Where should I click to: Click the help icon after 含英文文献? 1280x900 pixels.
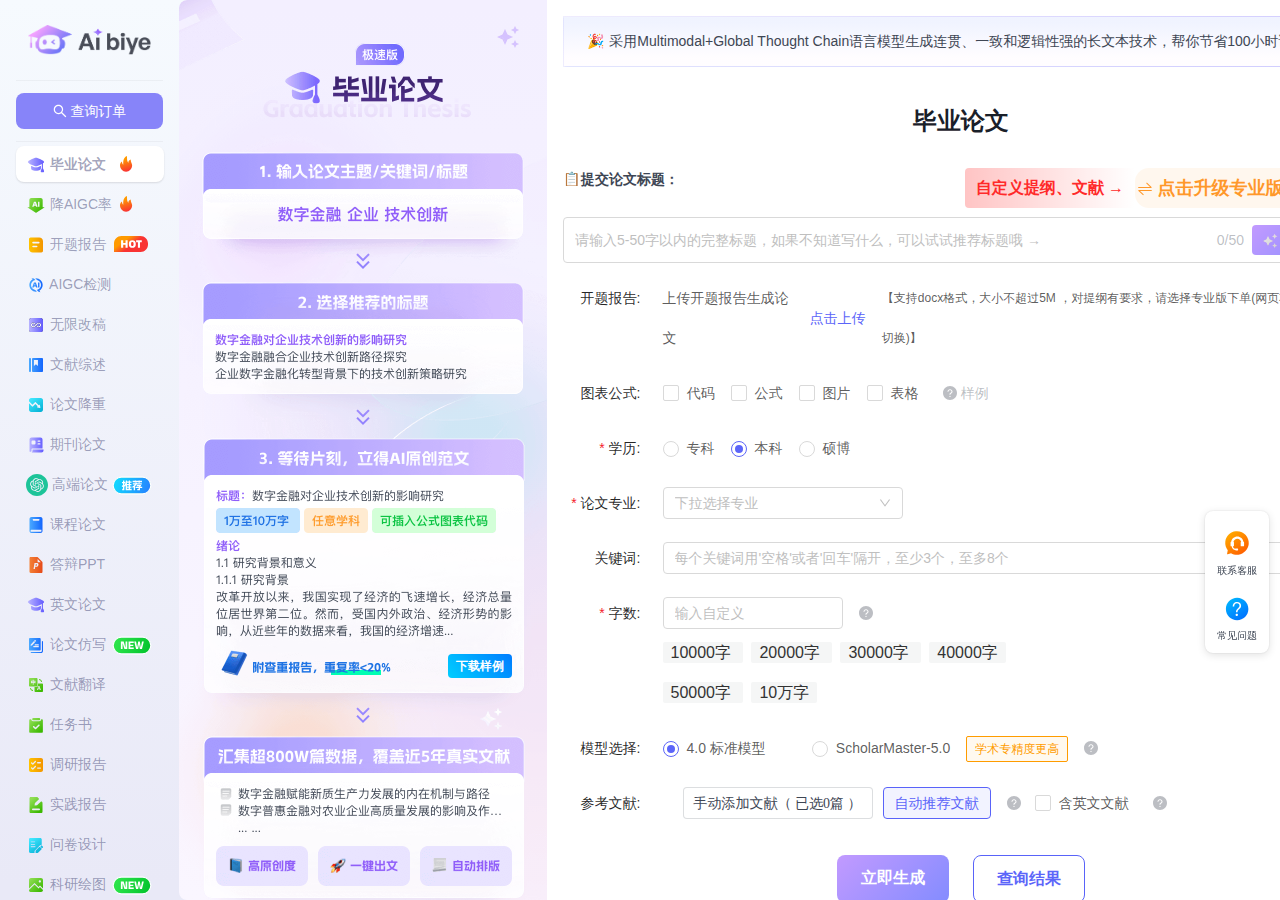click(x=1160, y=803)
